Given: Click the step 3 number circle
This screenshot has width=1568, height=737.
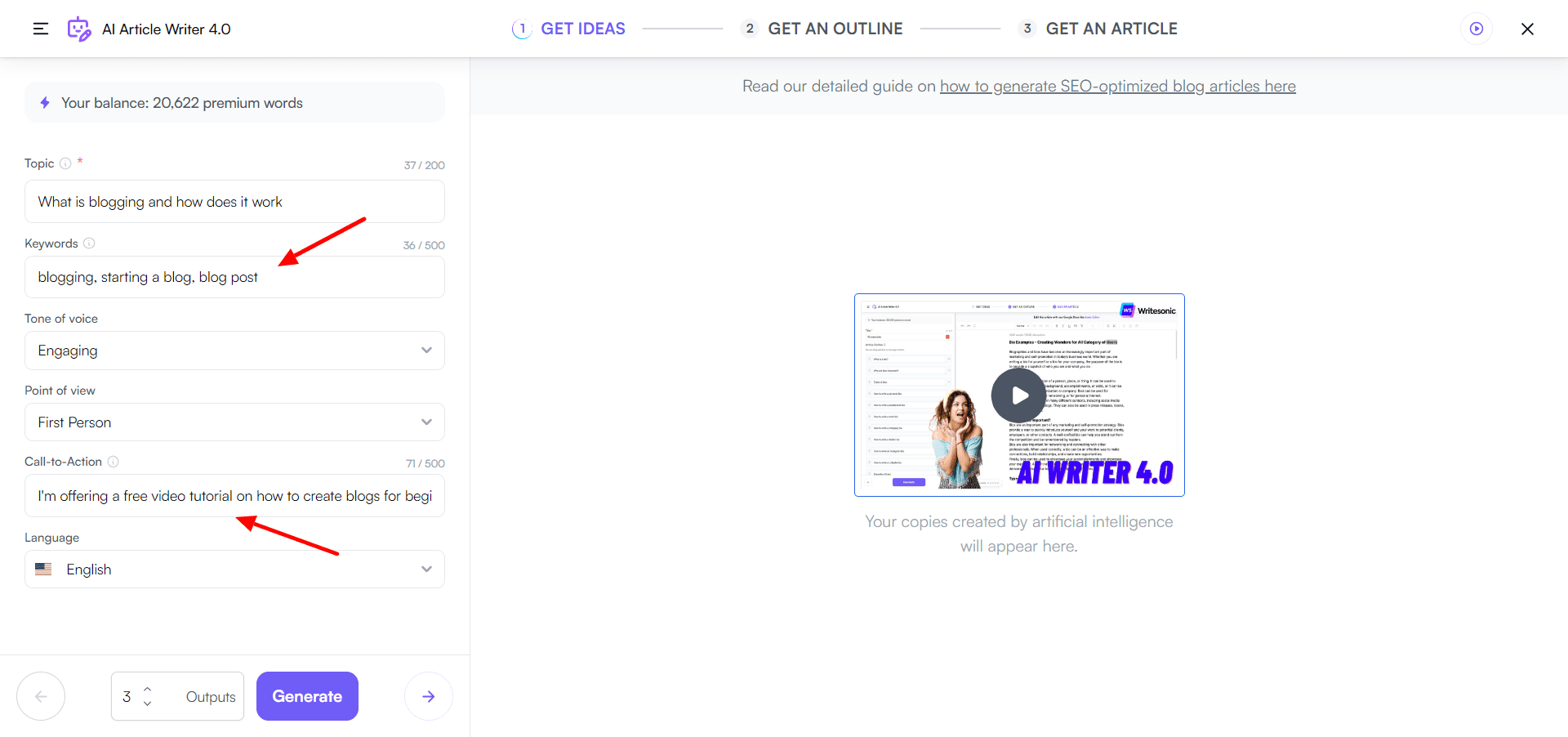Looking at the screenshot, I should pyautogui.click(x=1027, y=29).
